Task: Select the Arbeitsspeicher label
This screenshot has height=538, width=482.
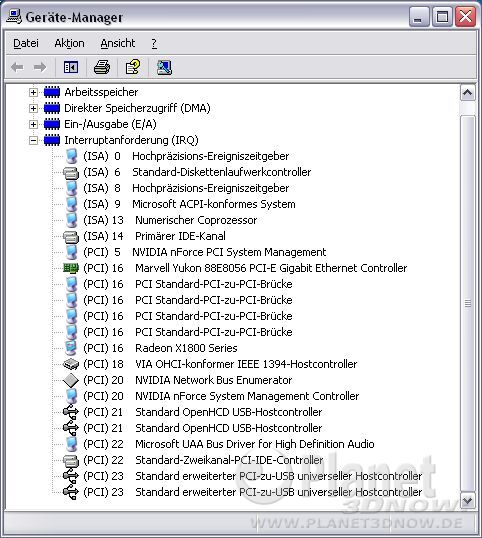Action: point(101,92)
